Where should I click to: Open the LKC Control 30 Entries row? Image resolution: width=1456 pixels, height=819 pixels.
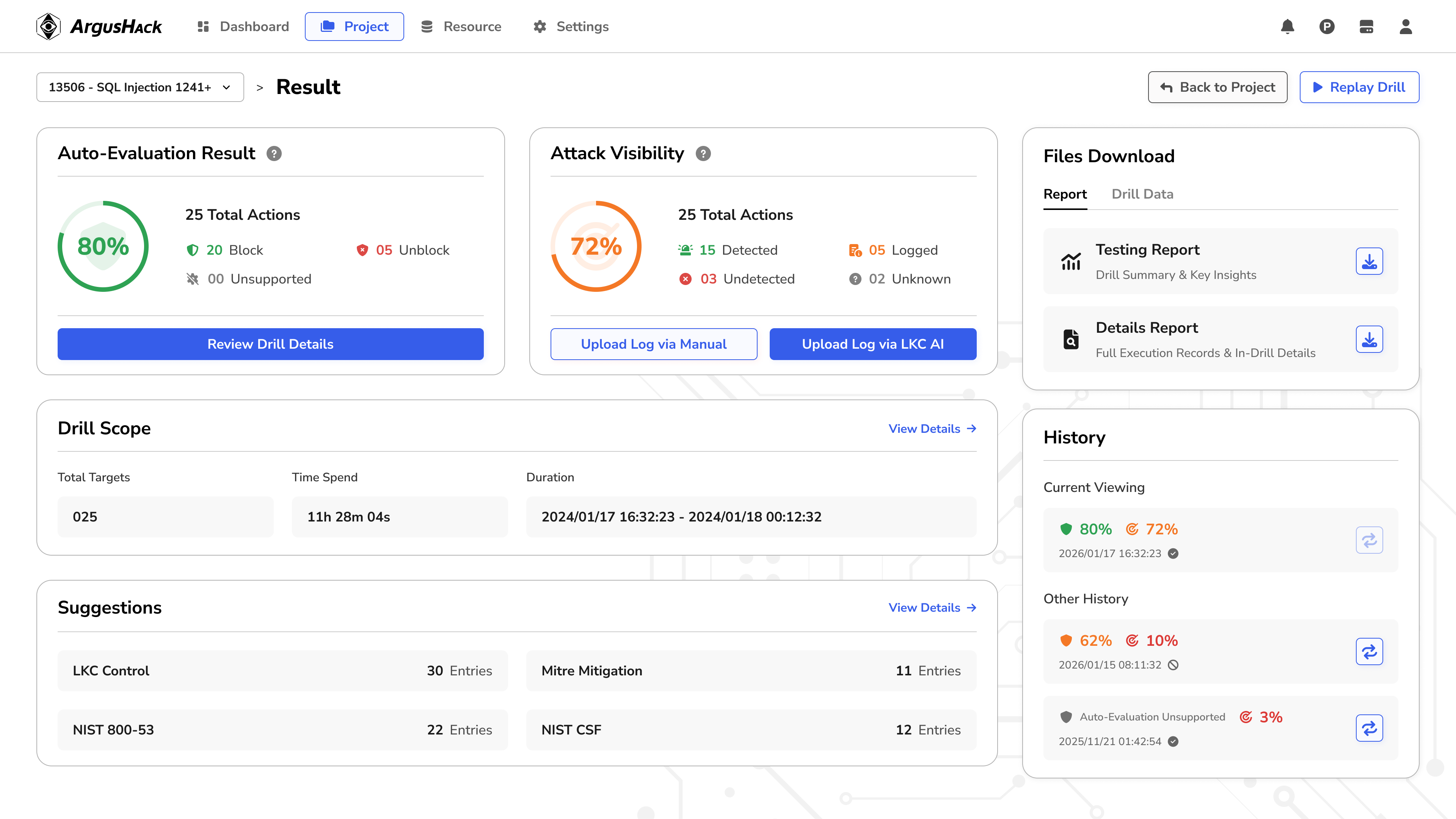[282, 671]
